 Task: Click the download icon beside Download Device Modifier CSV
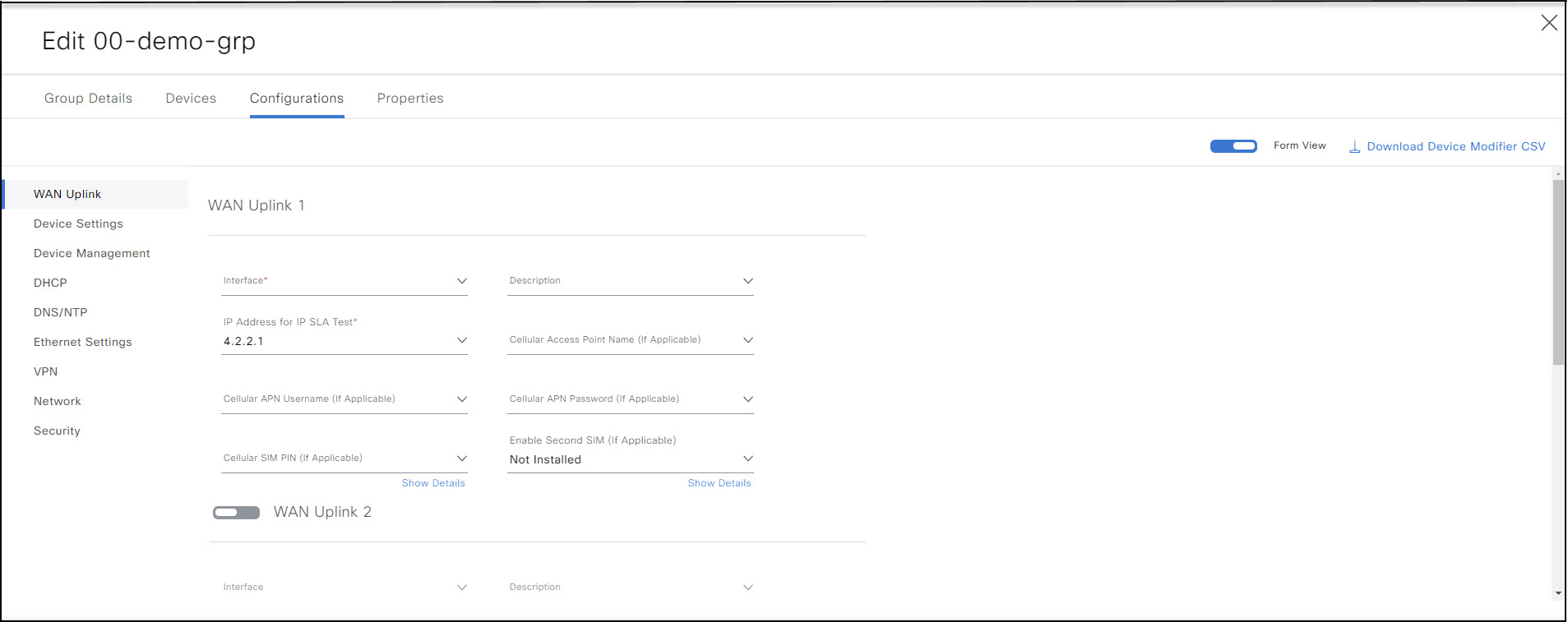1354,147
